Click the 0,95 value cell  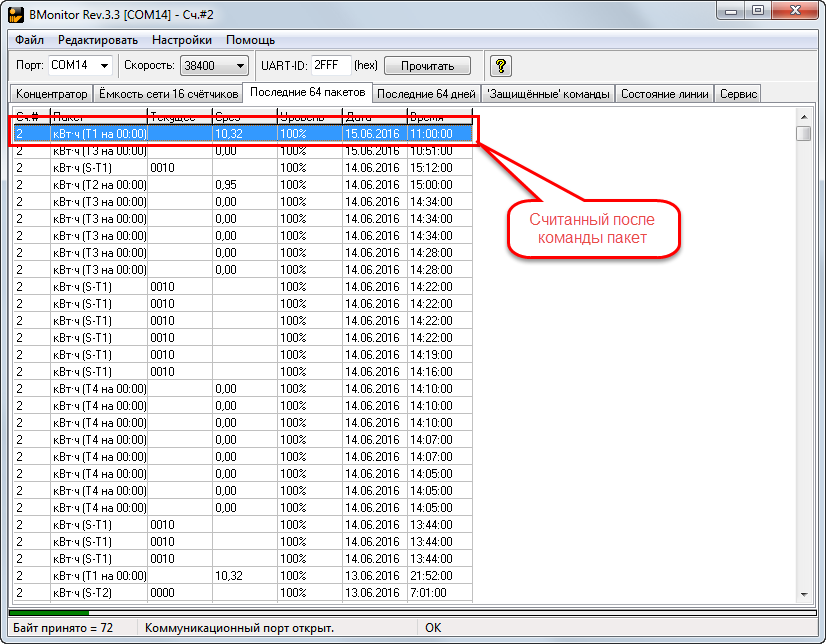click(x=244, y=185)
